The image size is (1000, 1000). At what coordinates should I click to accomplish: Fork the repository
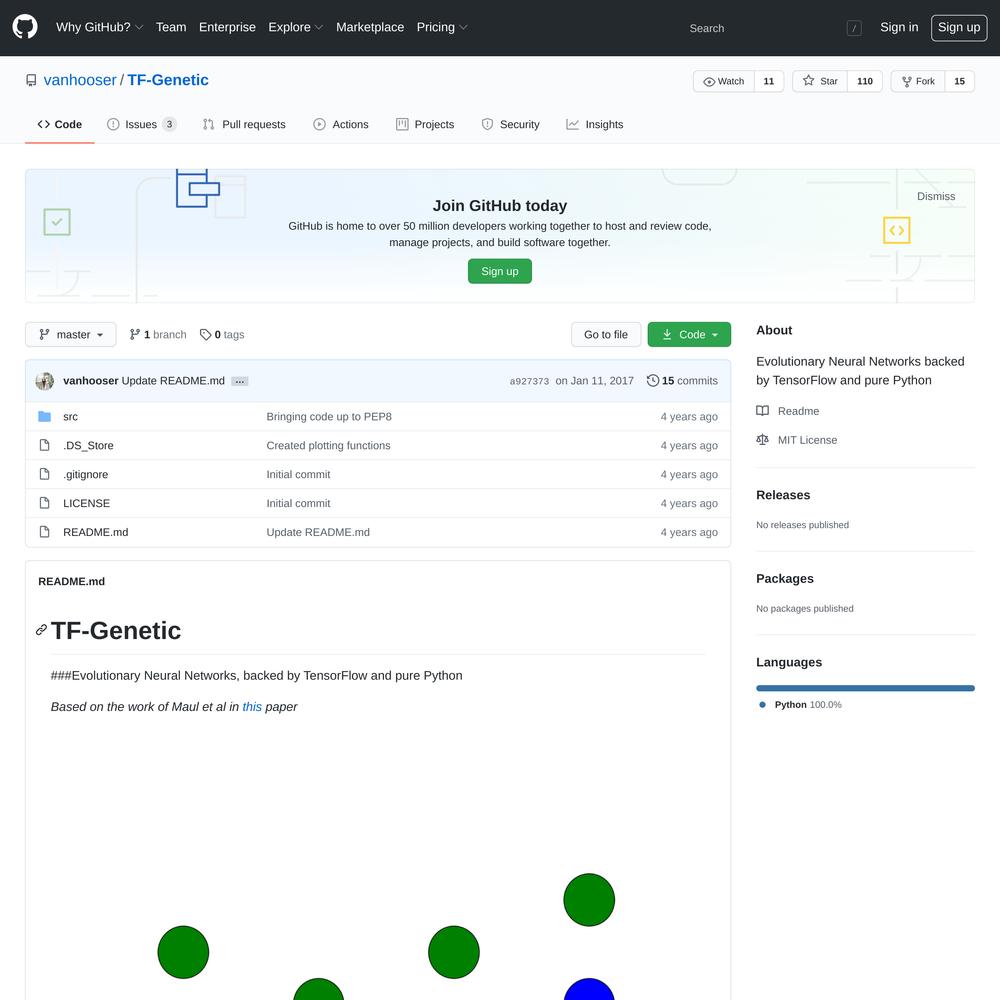click(918, 81)
